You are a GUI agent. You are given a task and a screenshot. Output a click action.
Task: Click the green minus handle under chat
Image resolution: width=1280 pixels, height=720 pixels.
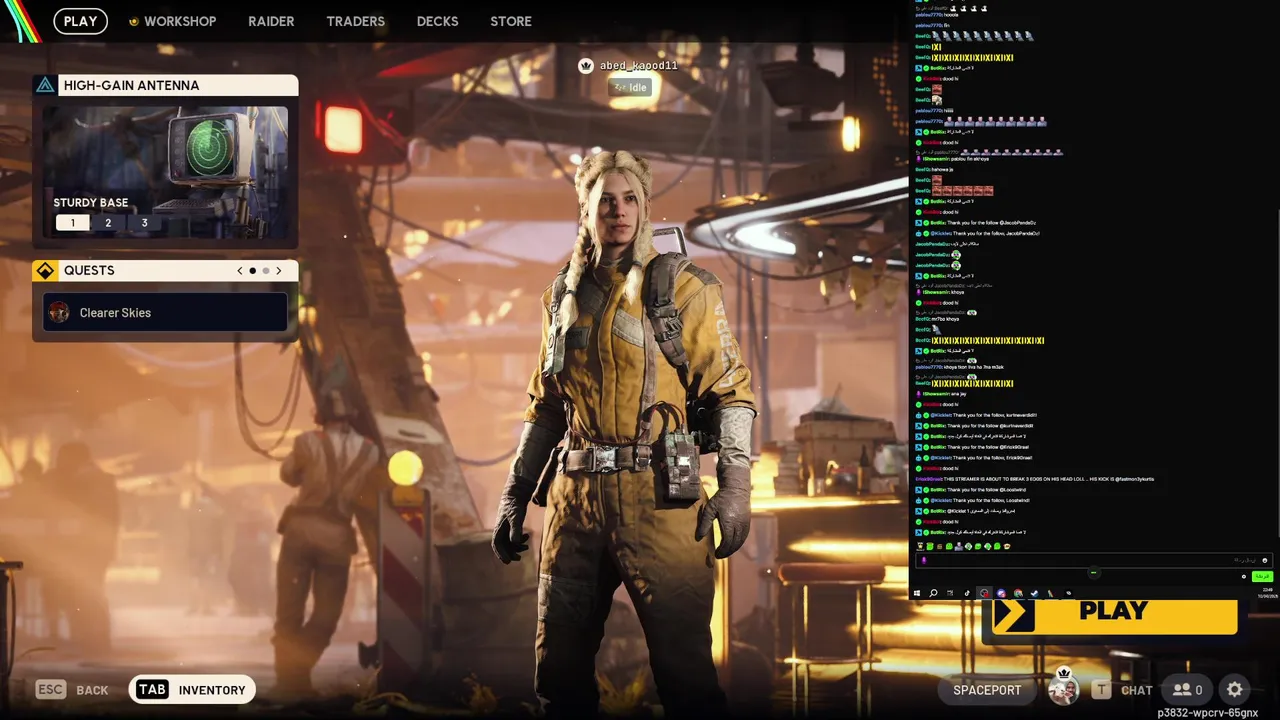(x=1094, y=573)
